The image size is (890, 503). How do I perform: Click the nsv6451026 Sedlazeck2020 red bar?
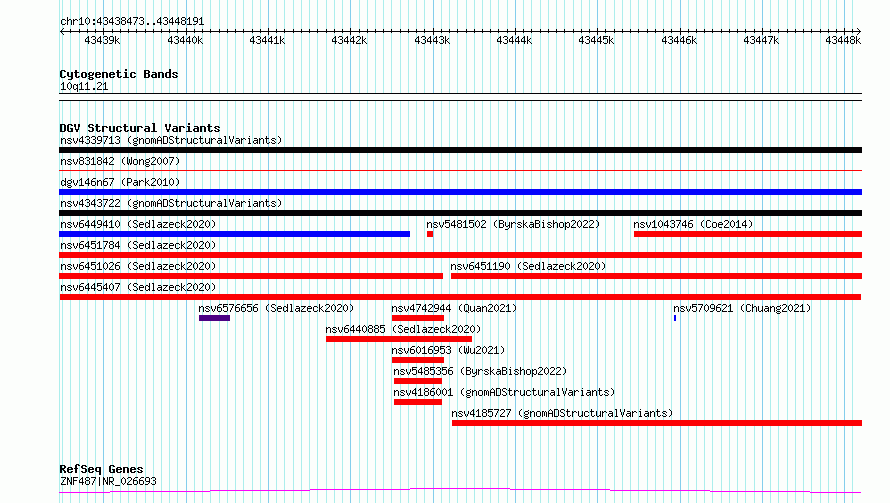(x=251, y=276)
